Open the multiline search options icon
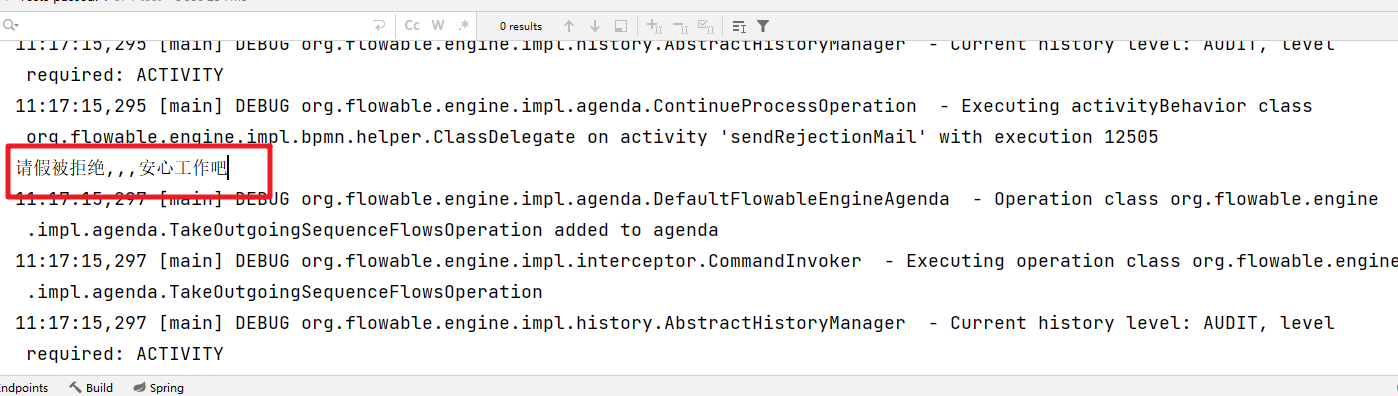 [738, 26]
